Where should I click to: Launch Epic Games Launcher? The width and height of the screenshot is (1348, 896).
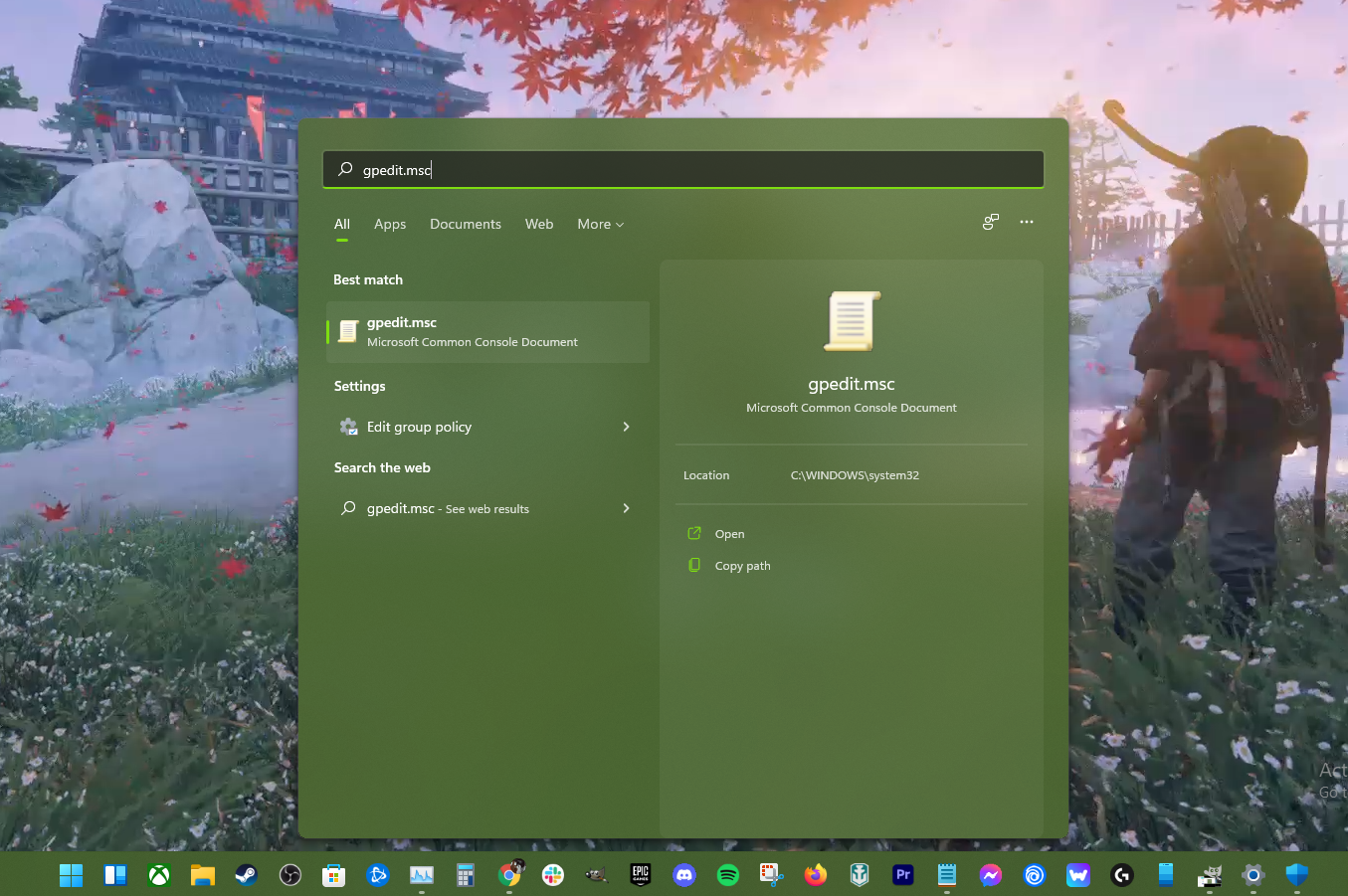click(641, 875)
